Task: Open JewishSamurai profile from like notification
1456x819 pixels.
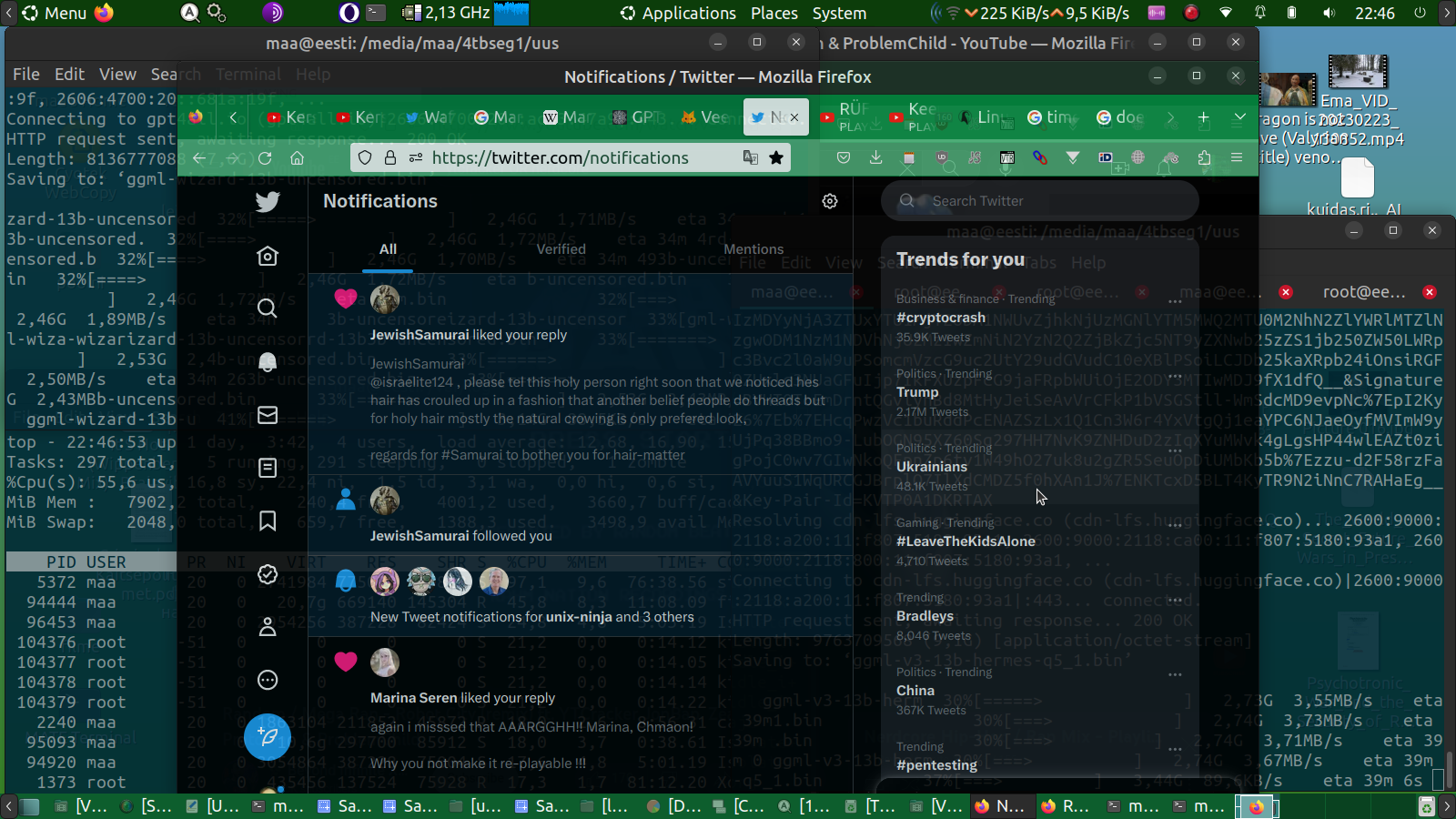Action: [x=420, y=335]
